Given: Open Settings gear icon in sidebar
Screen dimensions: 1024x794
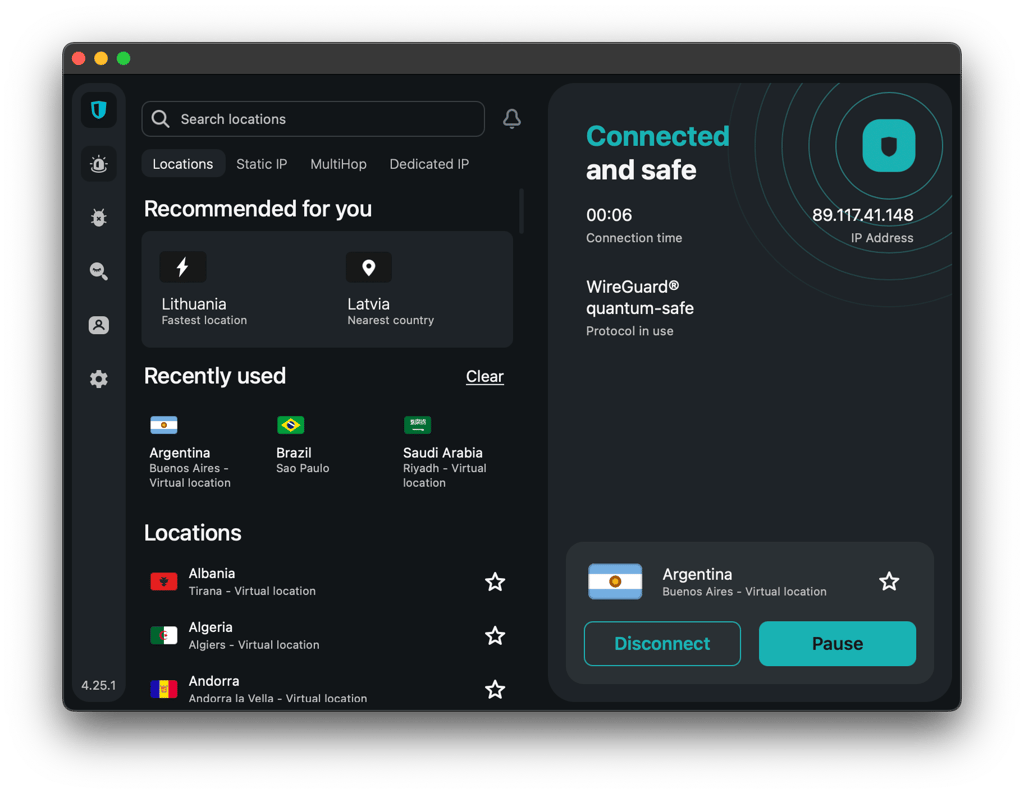Looking at the screenshot, I should (x=99, y=379).
